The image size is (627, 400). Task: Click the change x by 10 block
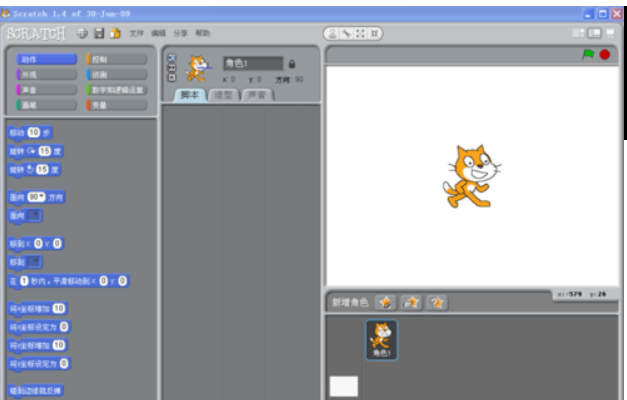38,308
